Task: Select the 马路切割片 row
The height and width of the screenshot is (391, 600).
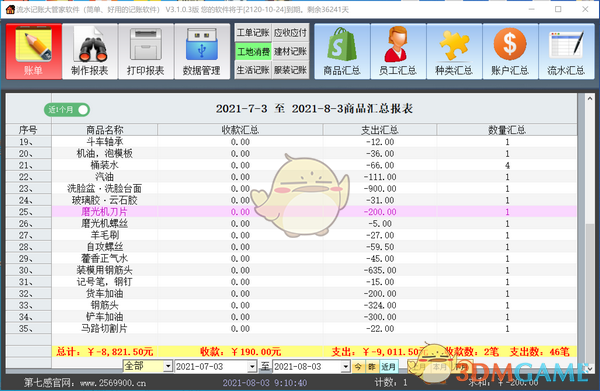Action: pyautogui.click(x=314, y=329)
